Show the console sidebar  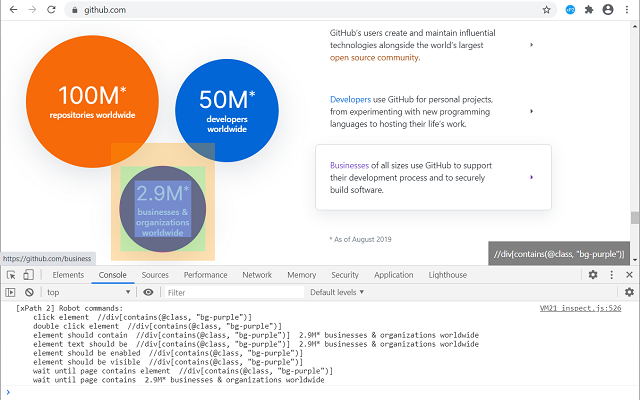[x=10, y=292]
